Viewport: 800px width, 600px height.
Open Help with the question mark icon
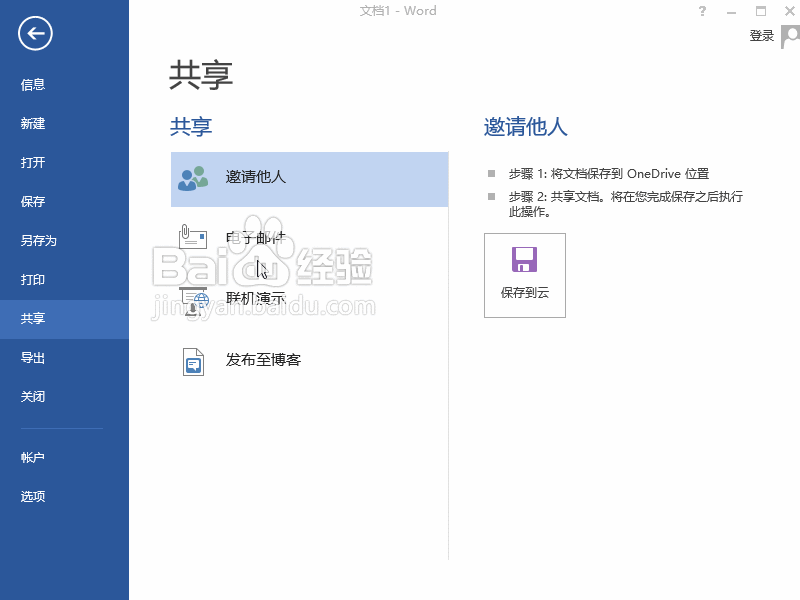[x=703, y=11]
